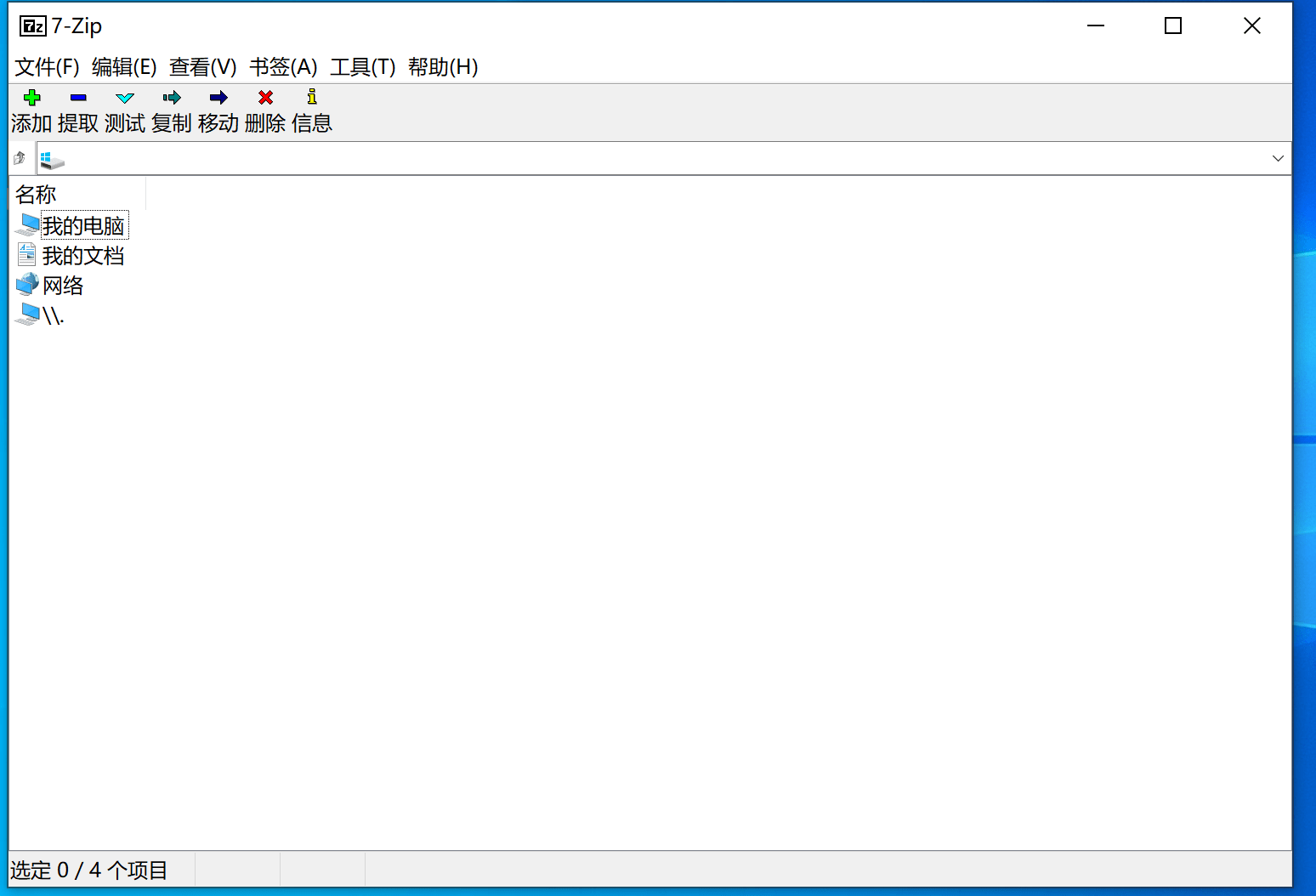Open the 帮助(H) help menu
This screenshot has height=896, width=1316.
pos(443,67)
